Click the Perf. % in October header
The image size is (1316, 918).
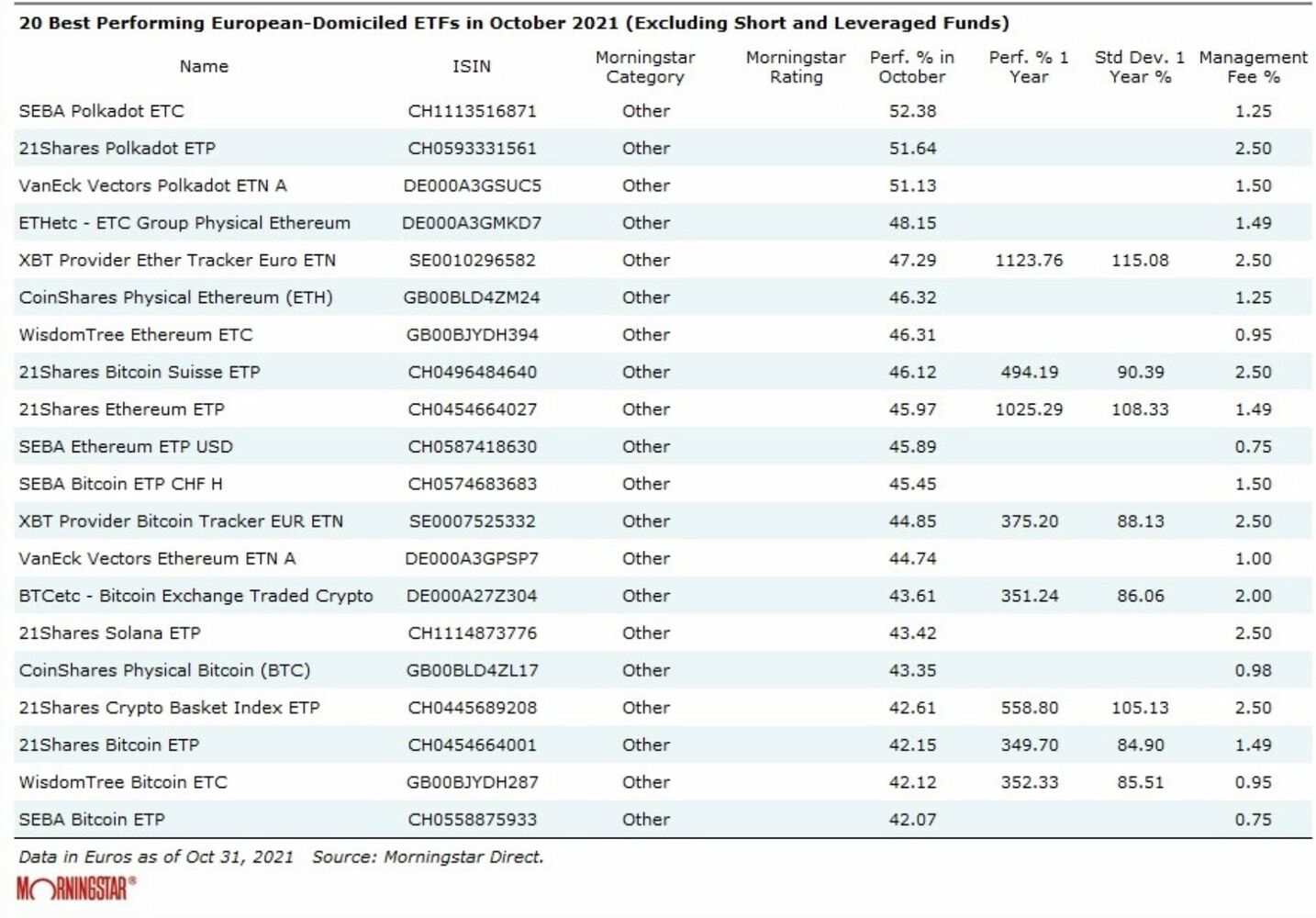pyautogui.click(x=912, y=67)
